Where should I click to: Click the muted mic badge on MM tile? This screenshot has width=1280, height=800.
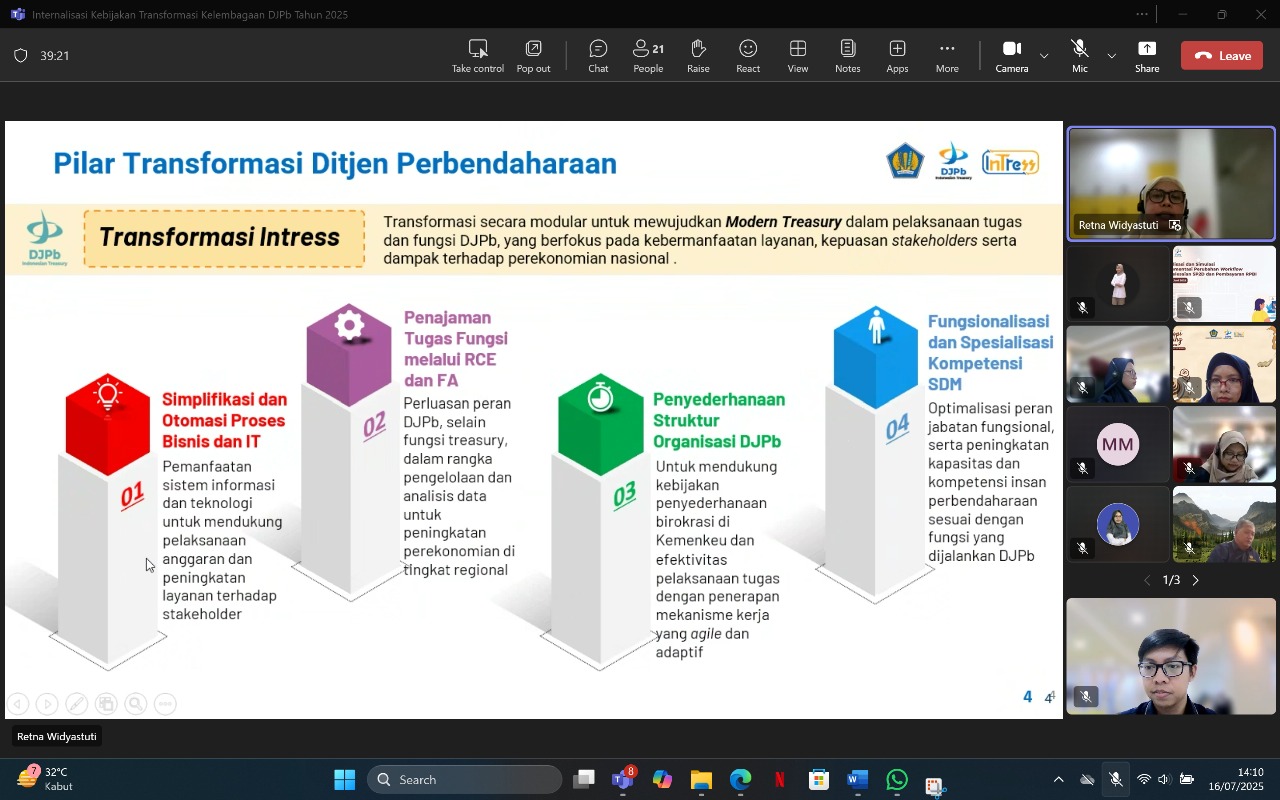coord(1083,468)
